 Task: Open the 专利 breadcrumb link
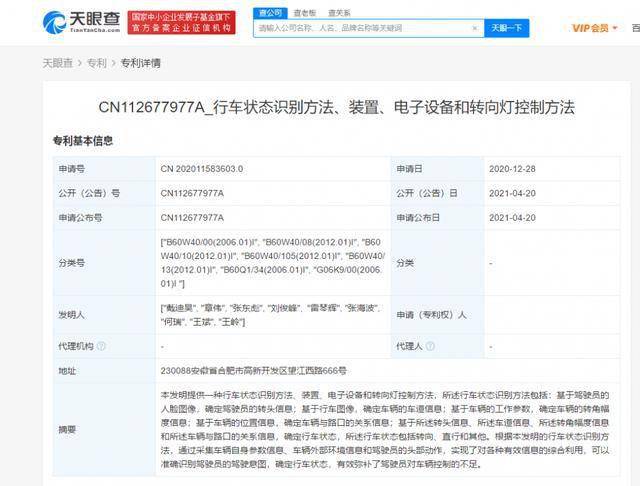[x=97, y=63]
